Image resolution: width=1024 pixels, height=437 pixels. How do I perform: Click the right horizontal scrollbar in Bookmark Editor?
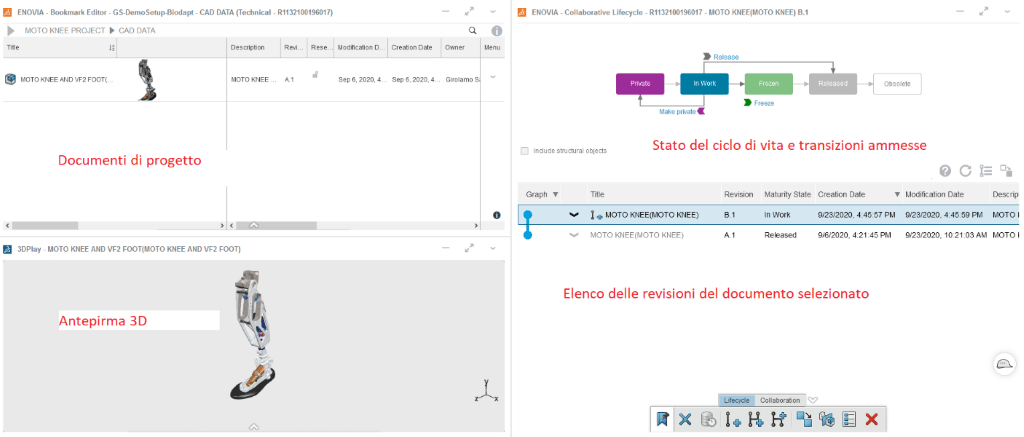pyautogui.click(x=276, y=225)
